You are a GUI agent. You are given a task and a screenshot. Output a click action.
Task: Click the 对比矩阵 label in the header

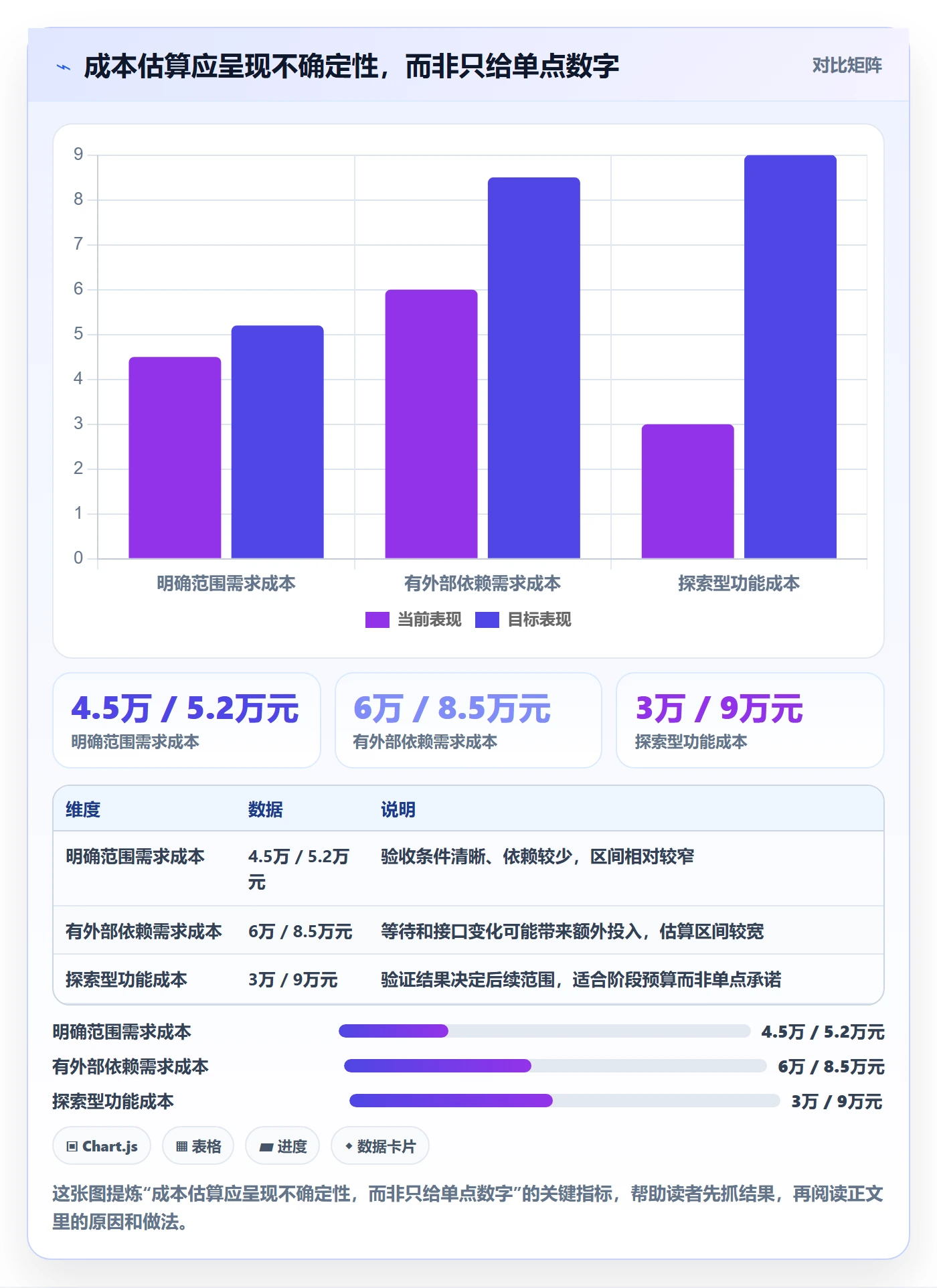(x=847, y=65)
